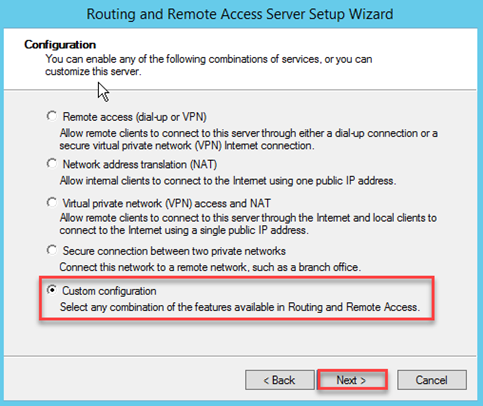
Task: Click the Next > button
Action: (352, 380)
